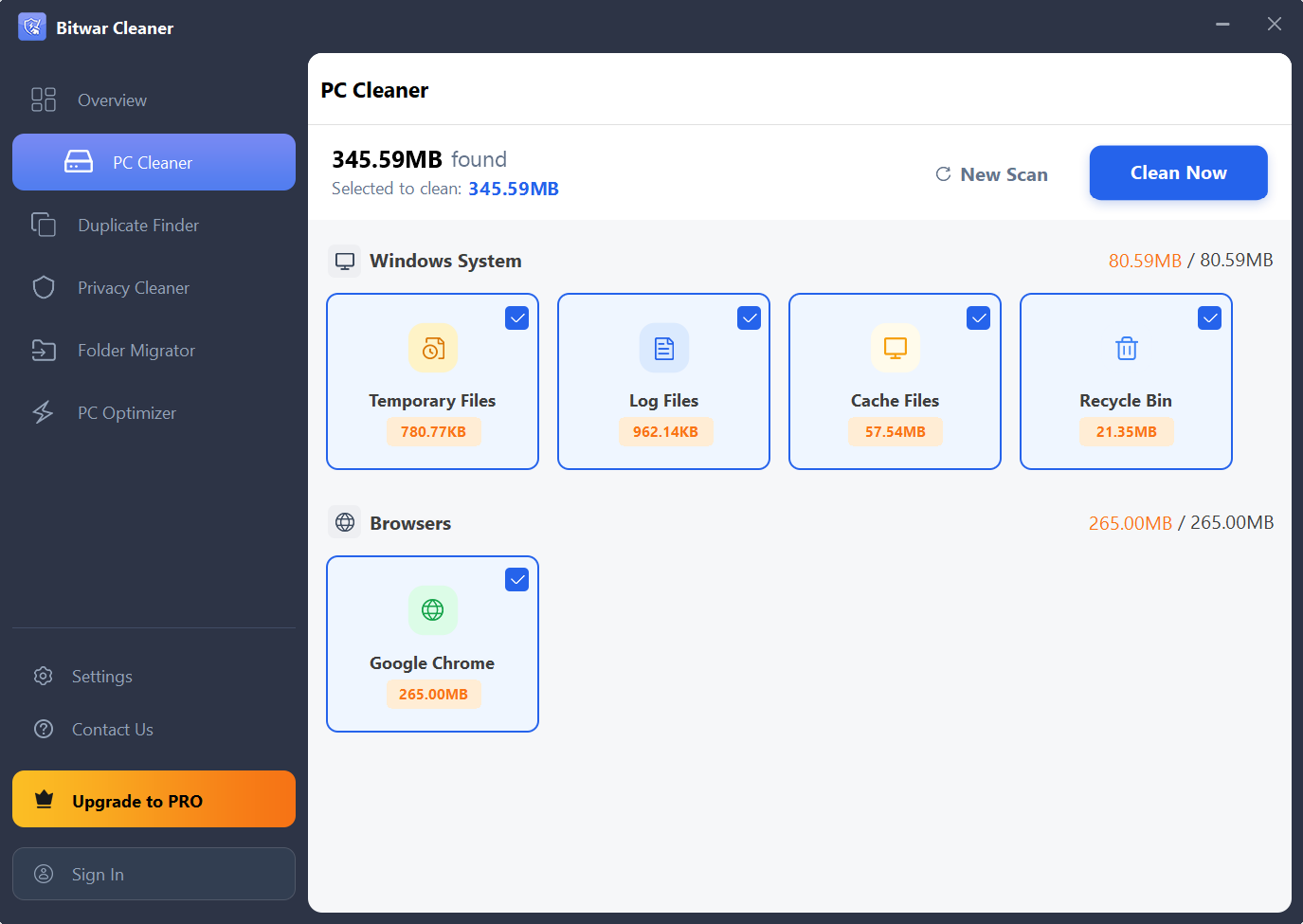
Task: Click the Recycle Bin label
Action: [1126, 401]
